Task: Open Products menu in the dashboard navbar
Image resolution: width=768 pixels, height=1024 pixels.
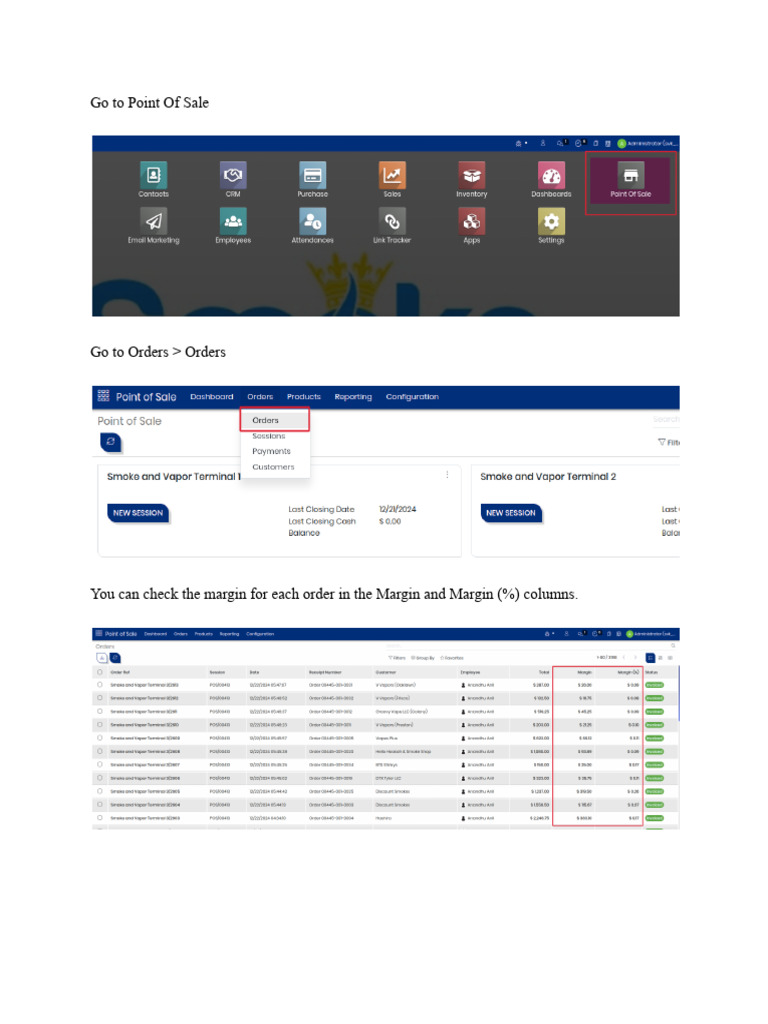Action: 304,396
